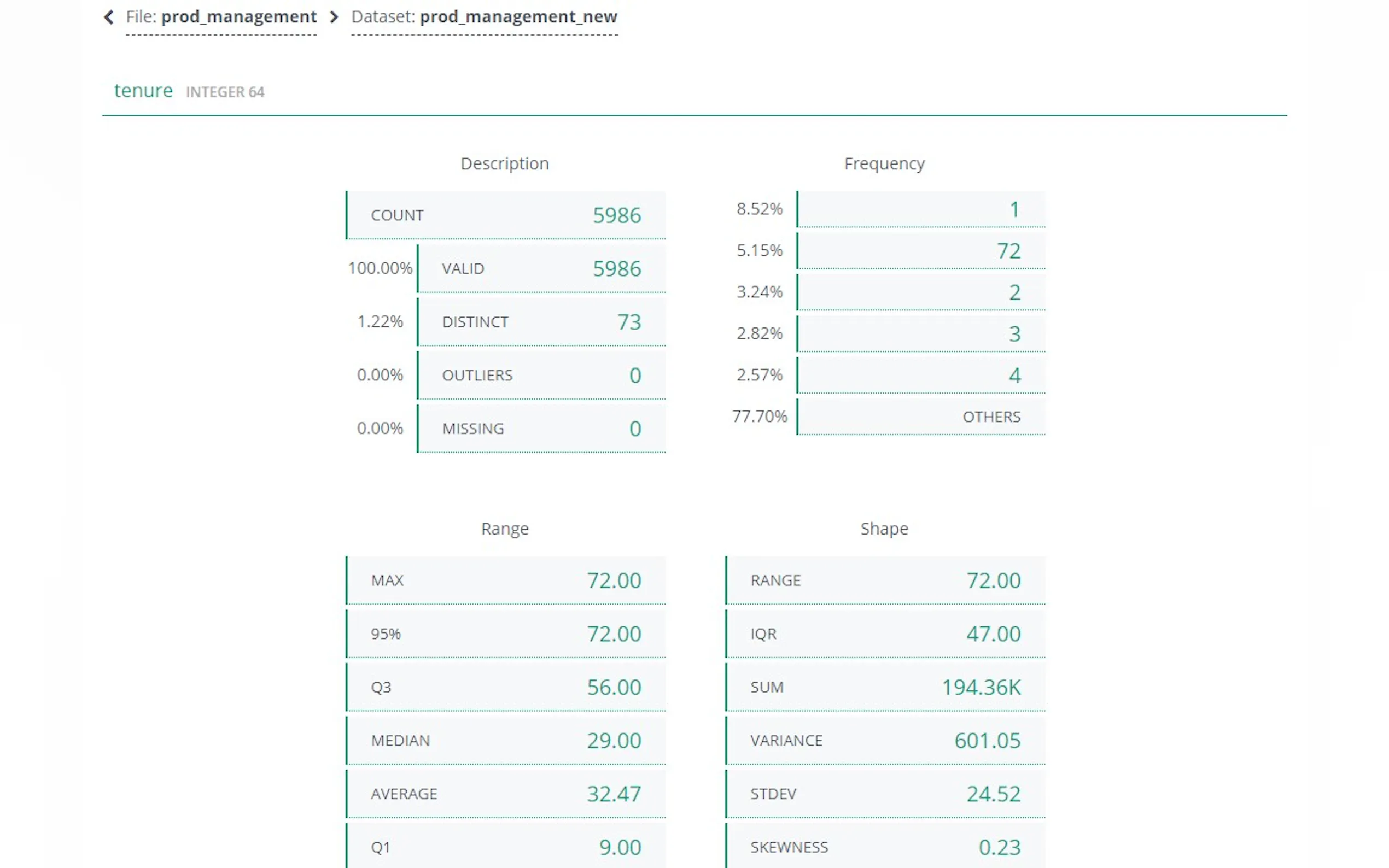This screenshot has height=868, width=1389.
Task: Click the SKEWNESS 0.23 row
Action: click(x=885, y=847)
